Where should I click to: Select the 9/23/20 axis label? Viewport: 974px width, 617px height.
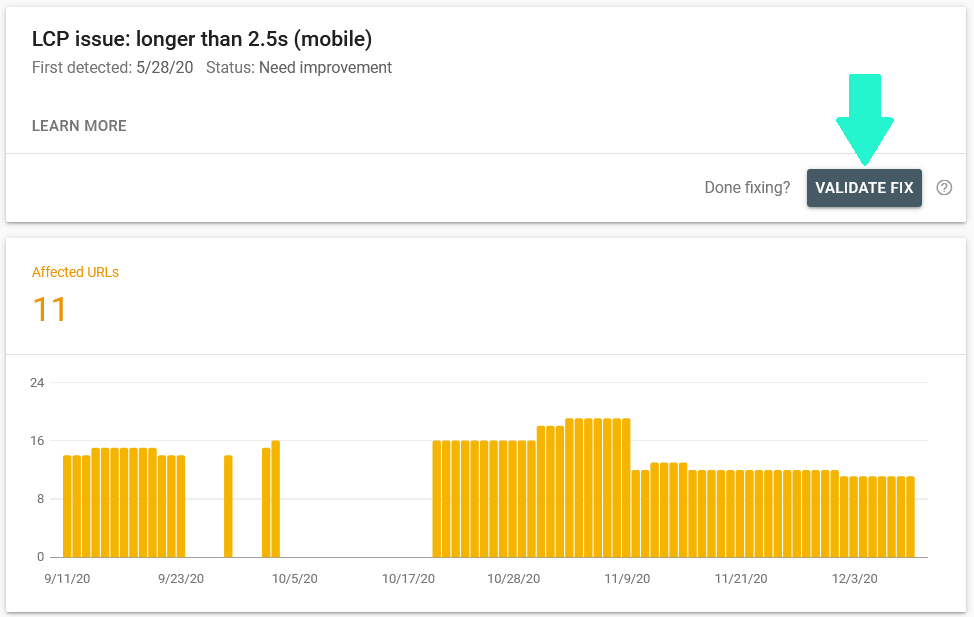tap(181, 578)
